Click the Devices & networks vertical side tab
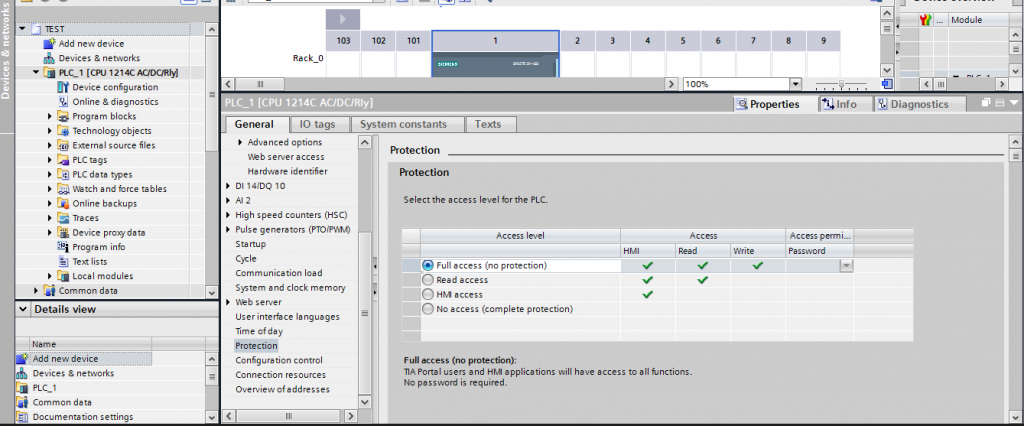The width and height of the screenshot is (1024, 426). point(7,52)
